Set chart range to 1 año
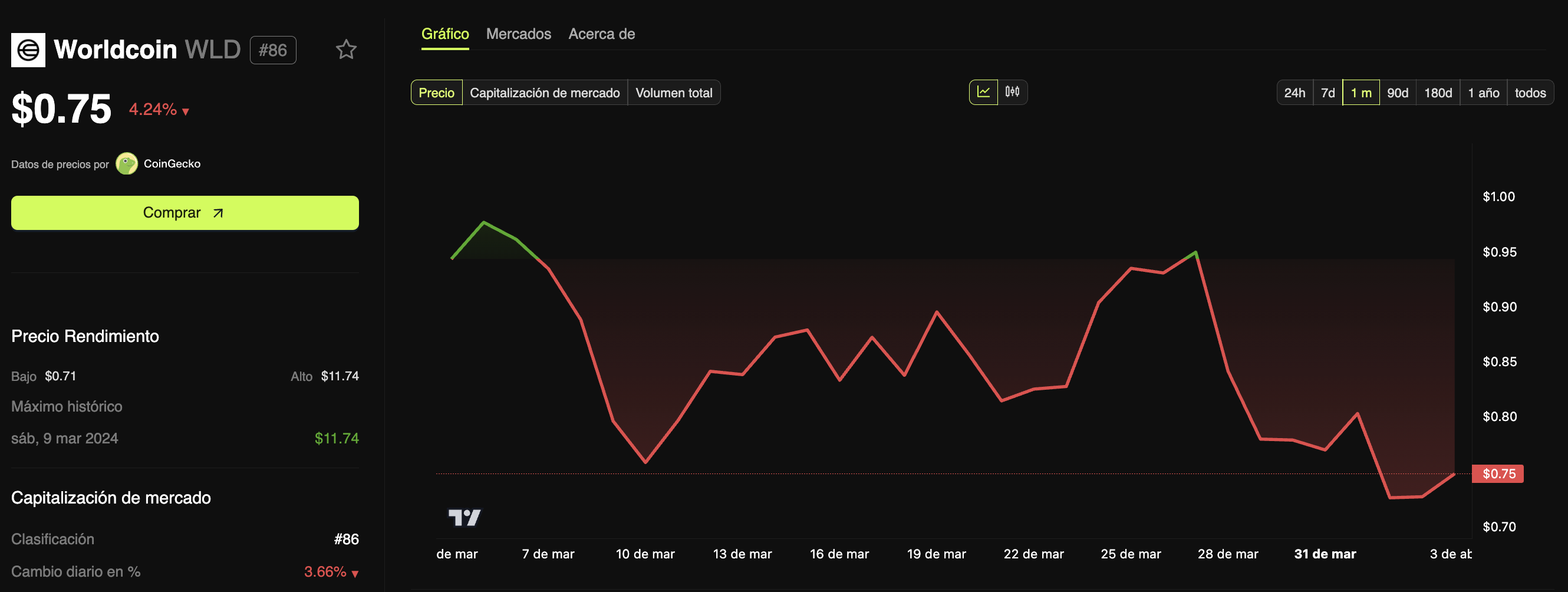The width and height of the screenshot is (1568, 592). click(x=1483, y=93)
